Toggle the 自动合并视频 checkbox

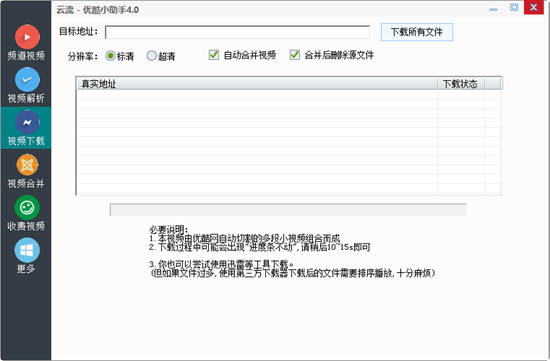(x=214, y=55)
